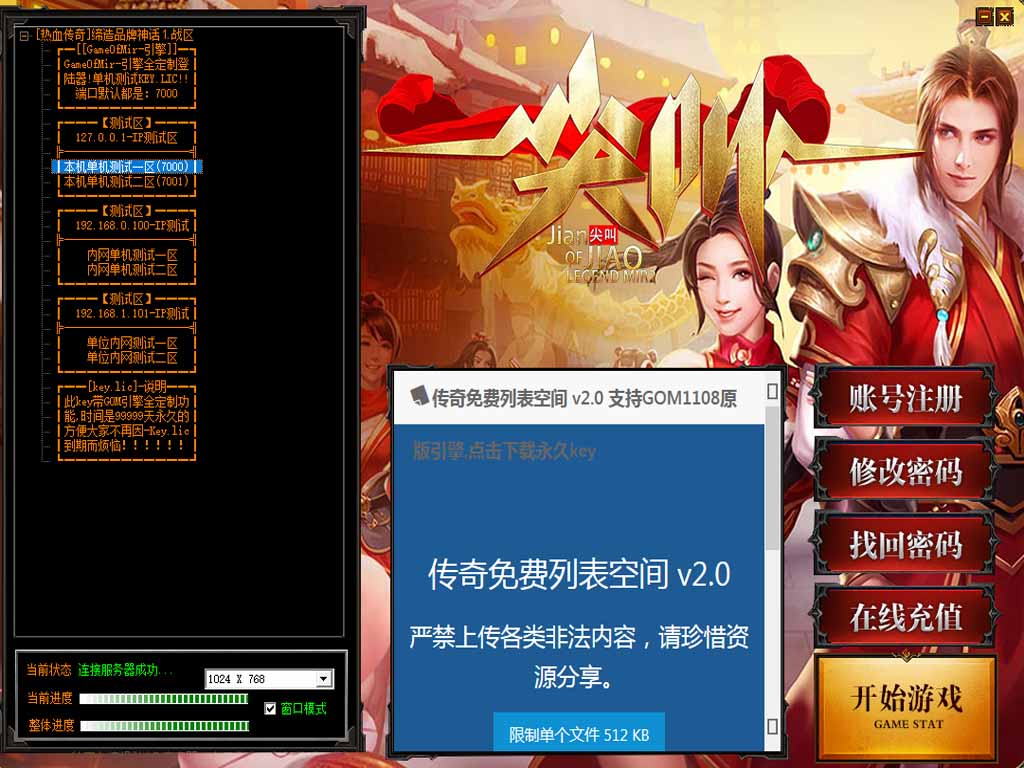Click the GameOfMir-引擎全定制登 line
This screenshot has height=768, width=1024.
click(x=127, y=65)
